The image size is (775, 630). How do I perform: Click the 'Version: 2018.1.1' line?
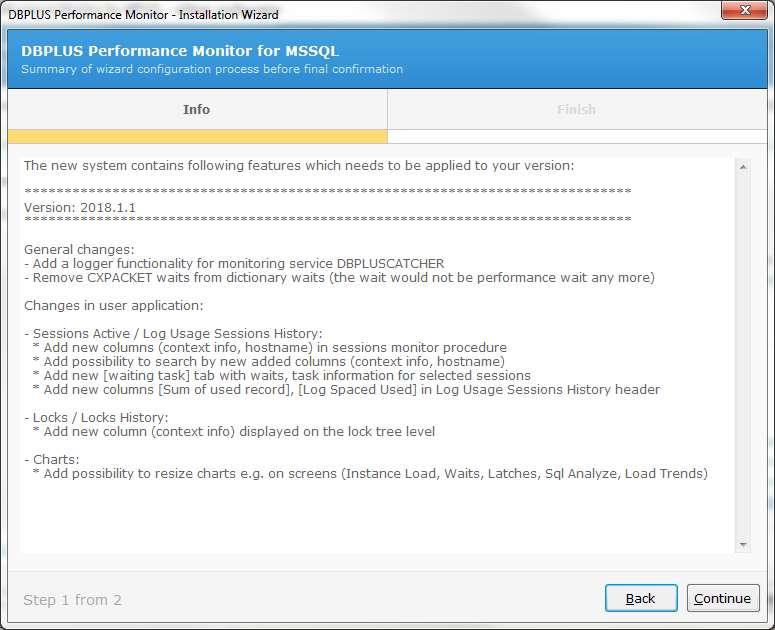tap(80, 208)
